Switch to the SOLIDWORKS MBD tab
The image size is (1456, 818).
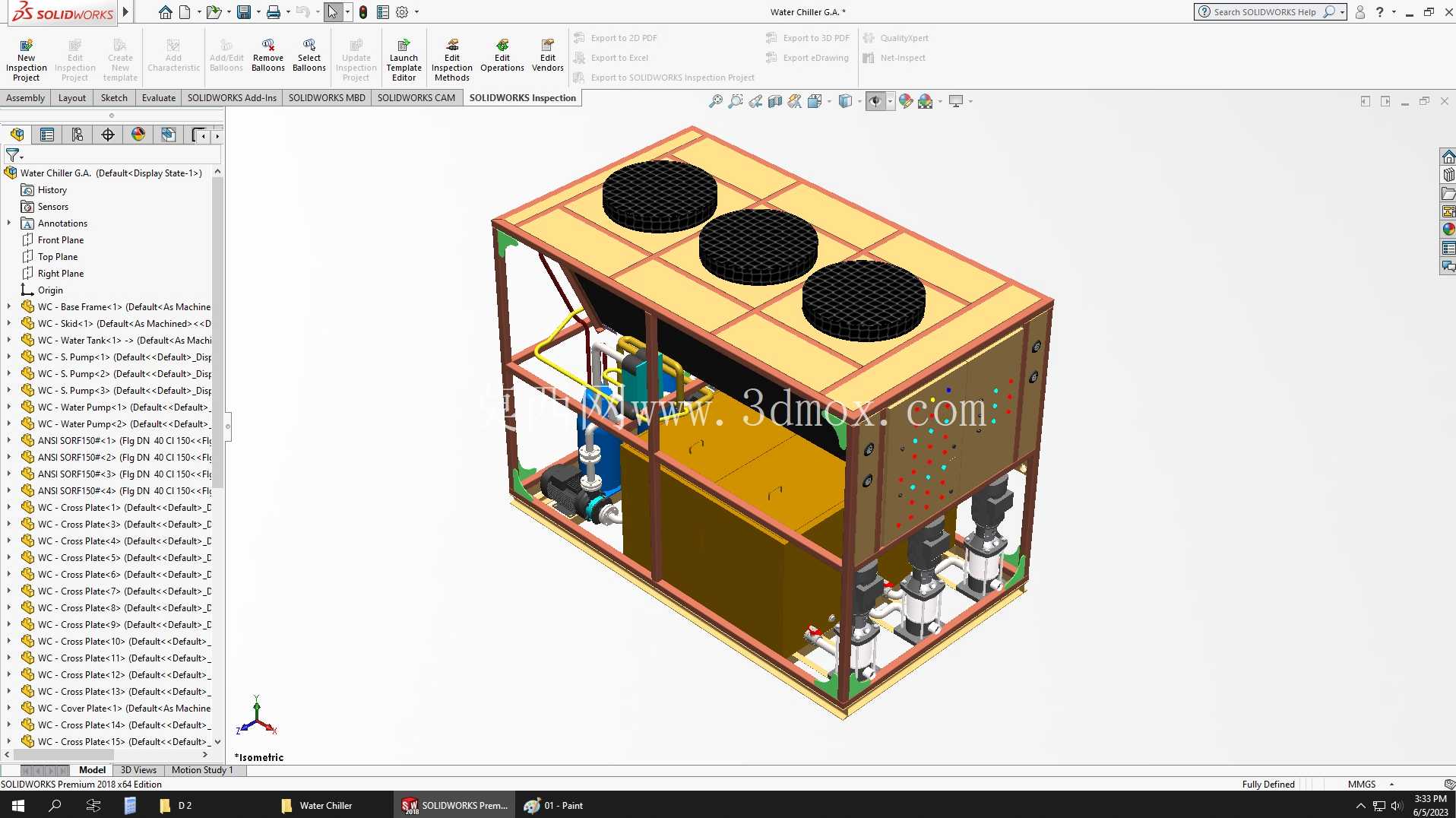327,98
